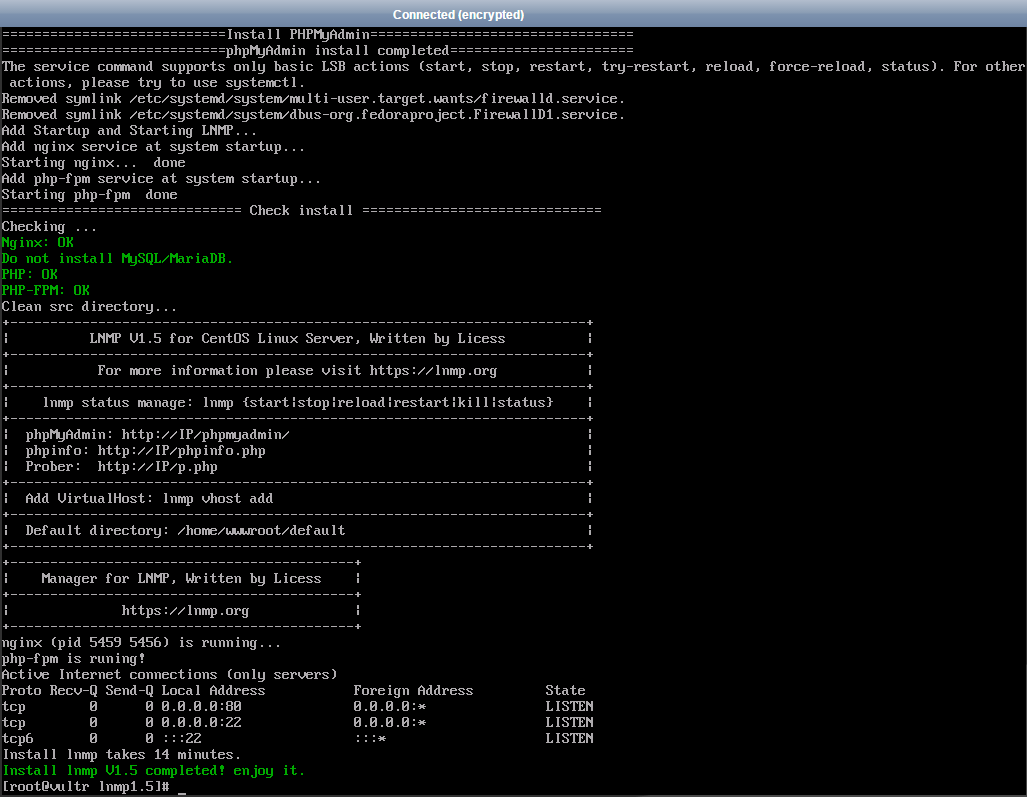This screenshot has height=797, width=1027.
Task: Click the tcp6 foreign address :::*
Action: (369, 739)
